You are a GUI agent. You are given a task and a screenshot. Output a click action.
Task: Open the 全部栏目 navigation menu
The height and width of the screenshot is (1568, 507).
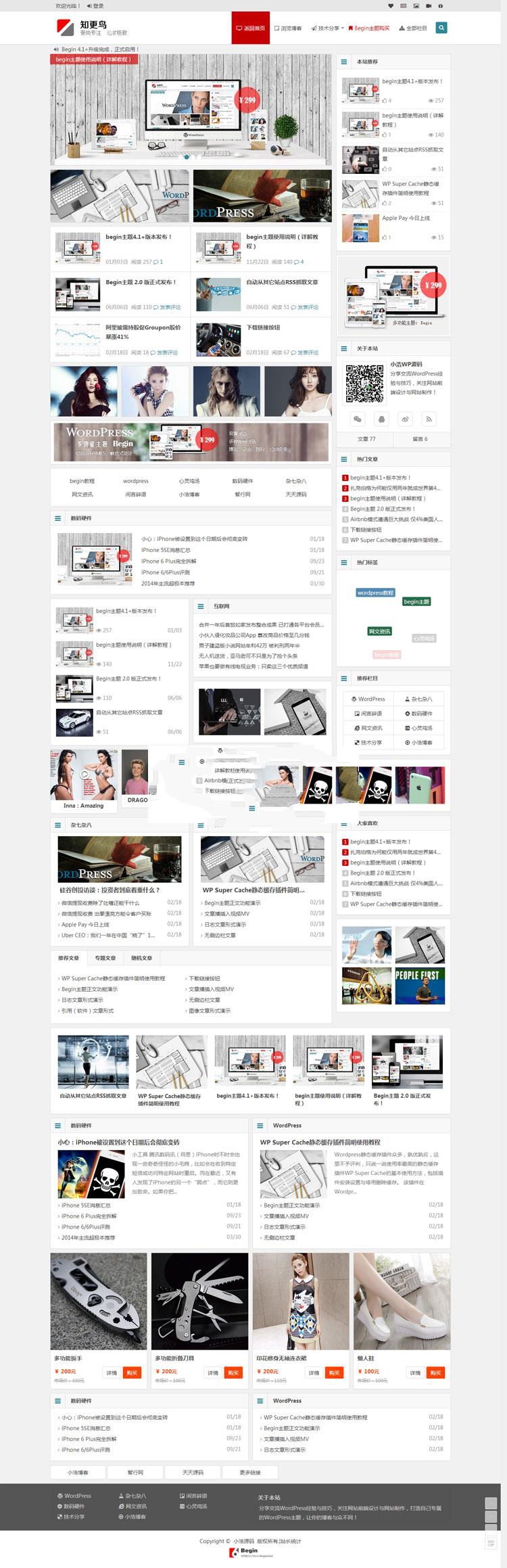[x=413, y=28]
